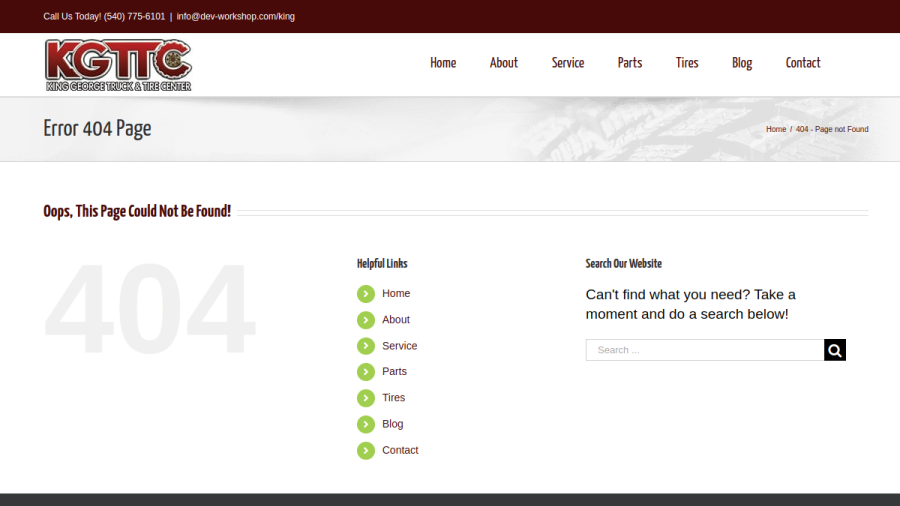Screen dimensions: 900x506
Task: Open Home in the top navigation
Action: [x=443, y=63]
